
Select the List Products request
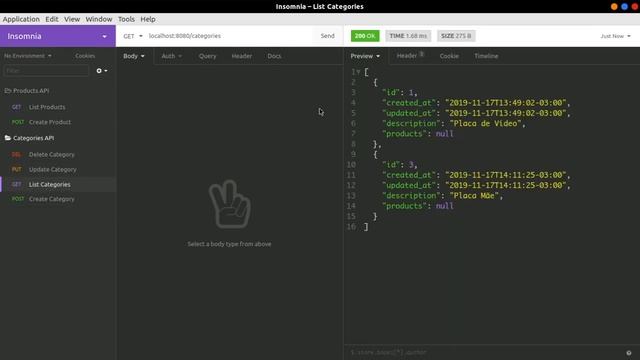[58, 107]
